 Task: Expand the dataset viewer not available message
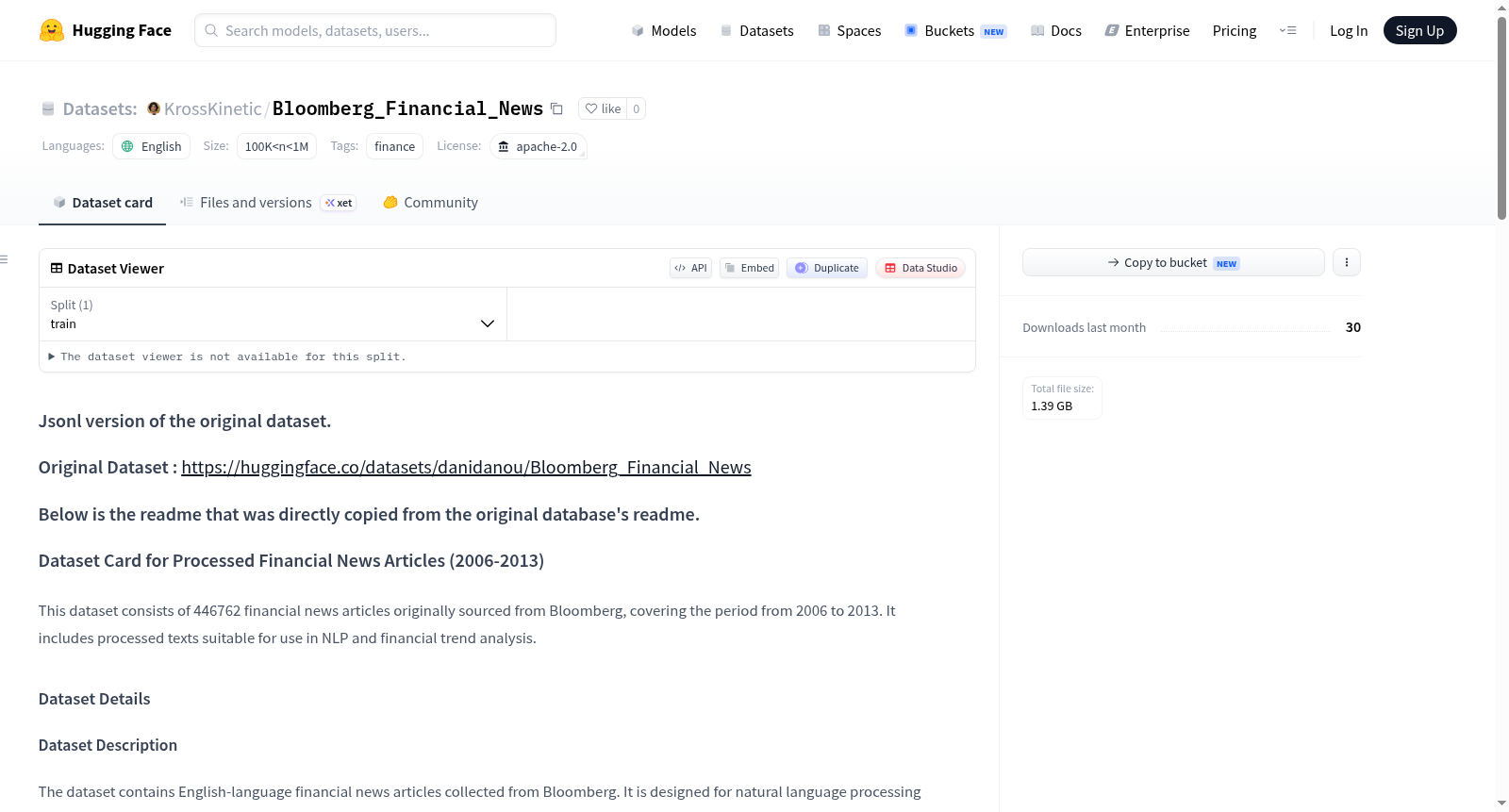tap(227, 356)
